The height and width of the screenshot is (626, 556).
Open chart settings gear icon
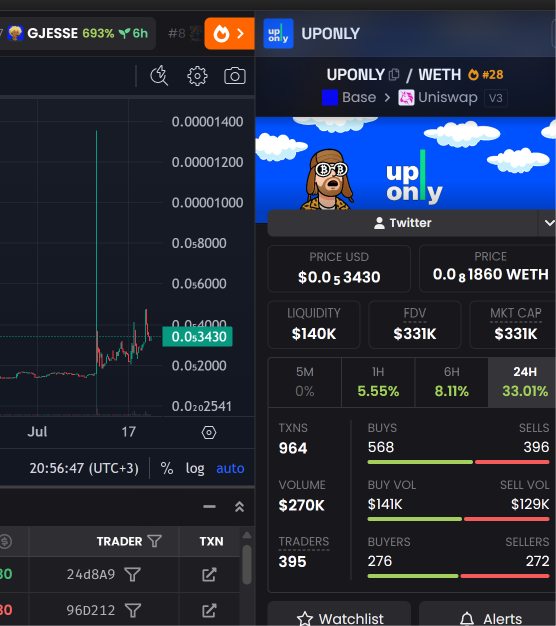tap(197, 76)
